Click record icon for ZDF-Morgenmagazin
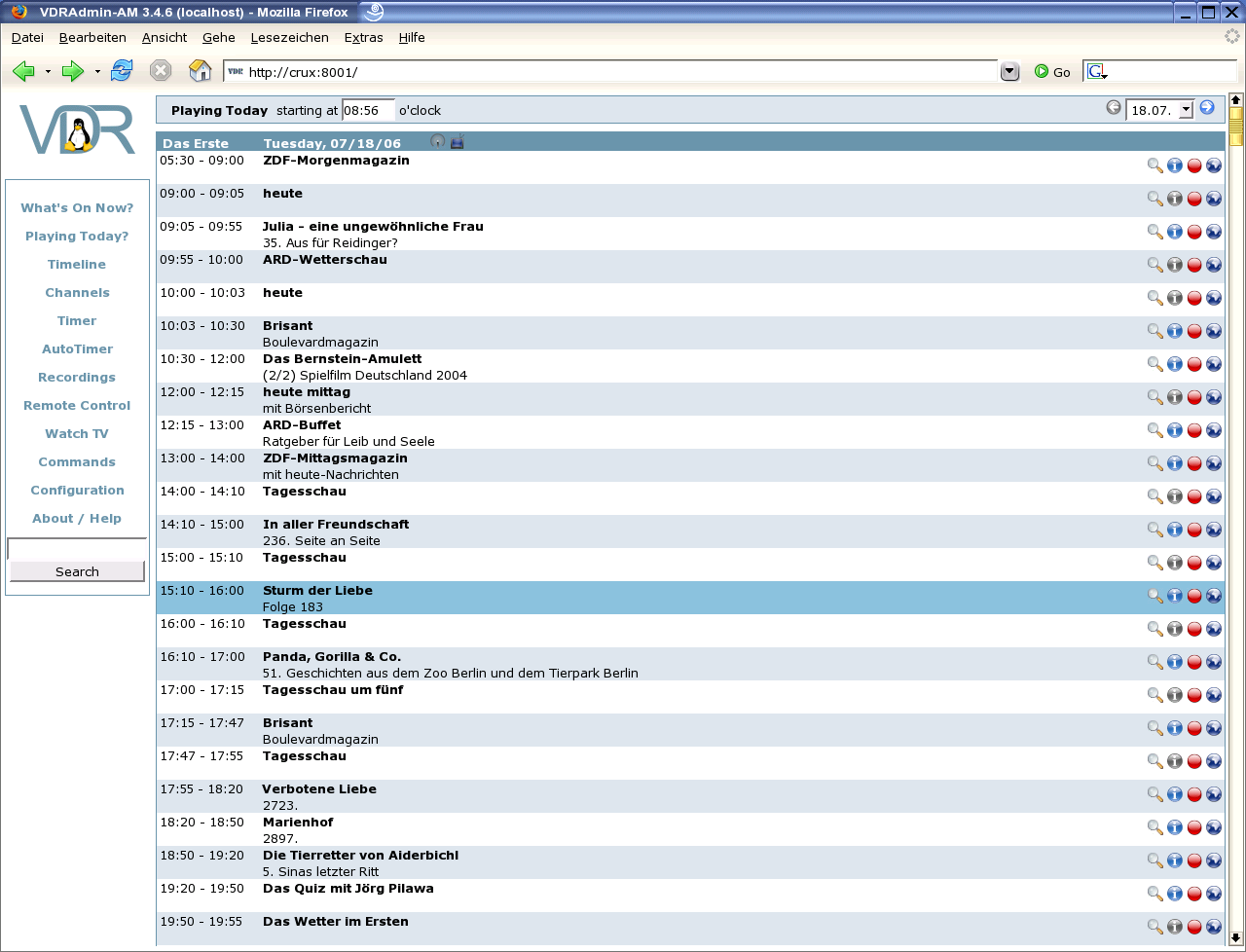The image size is (1246, 952). 1194,165
